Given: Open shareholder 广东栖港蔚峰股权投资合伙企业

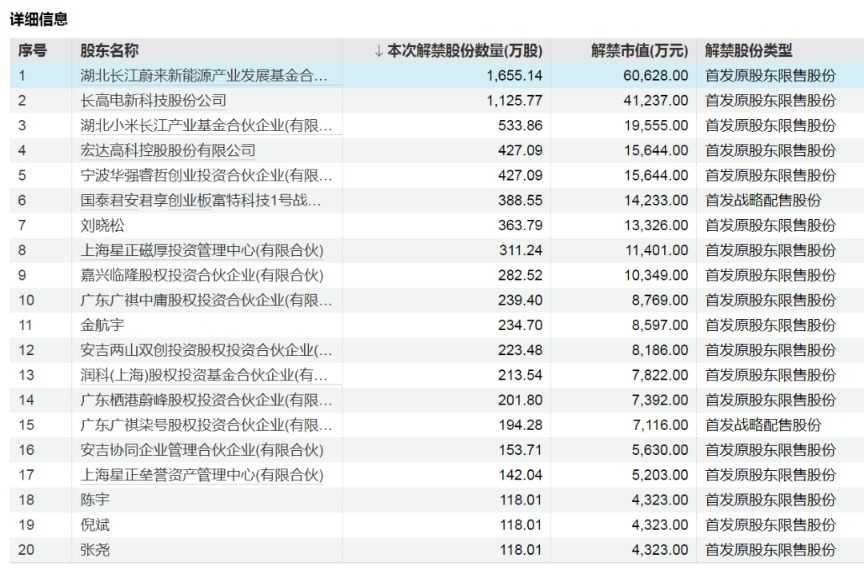Looking at the screenshot, I should [206, 400].
